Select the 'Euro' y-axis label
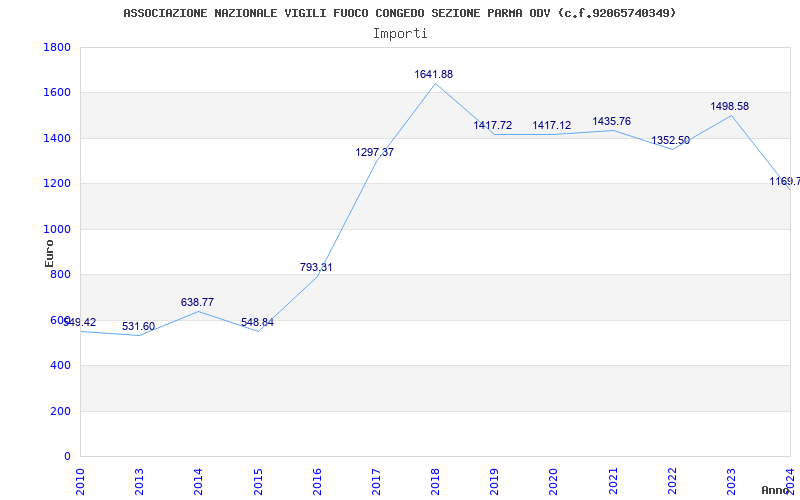This screenshot has width=800, height=500. click(x=49, y=253)
